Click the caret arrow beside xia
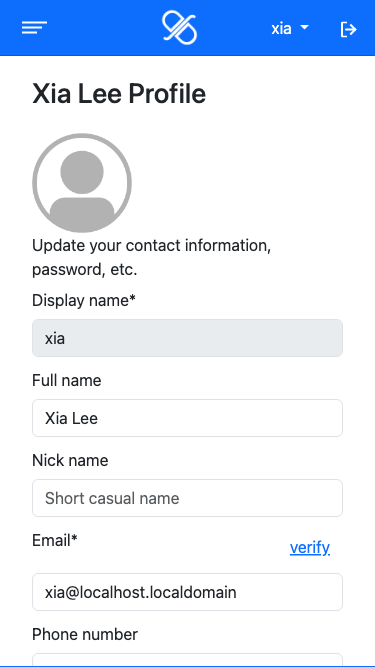Image resolution: width=375 pixels, height=667 pixels. [x=304, y=27]
